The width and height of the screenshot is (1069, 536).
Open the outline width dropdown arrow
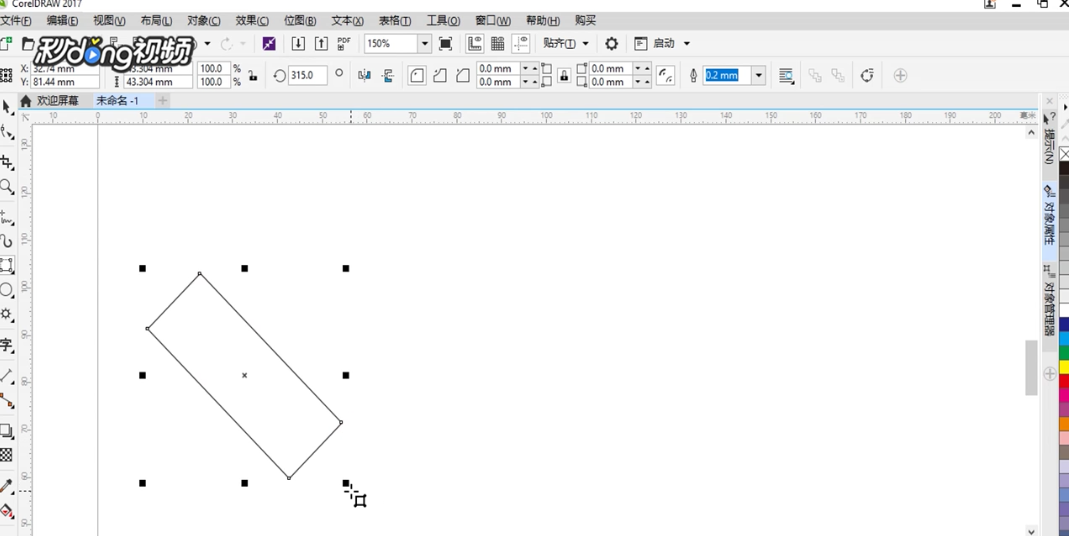758,75
